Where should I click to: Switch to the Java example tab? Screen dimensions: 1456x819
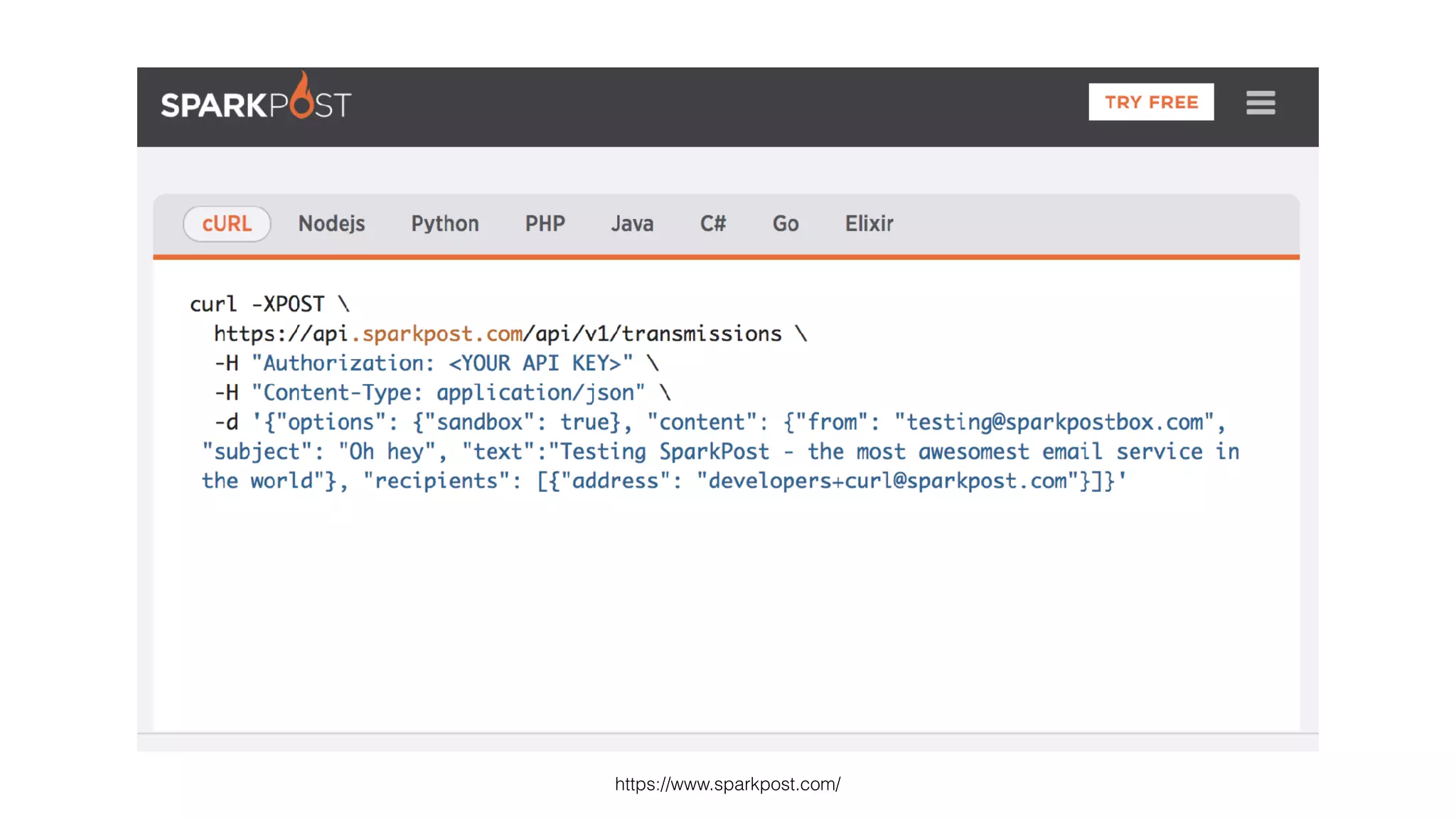click(632, 224)
